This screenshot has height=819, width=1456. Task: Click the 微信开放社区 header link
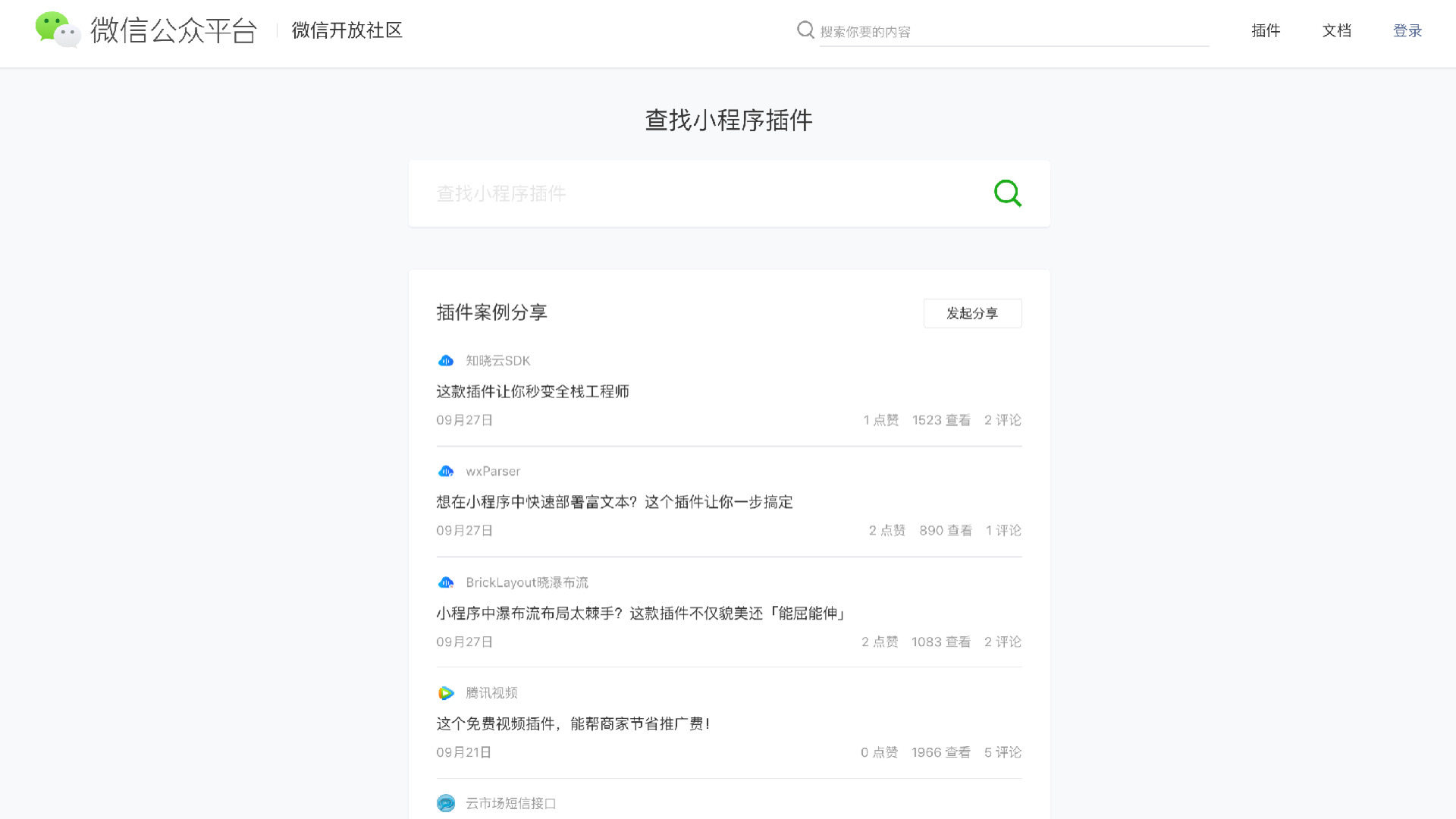click(347, 30)
